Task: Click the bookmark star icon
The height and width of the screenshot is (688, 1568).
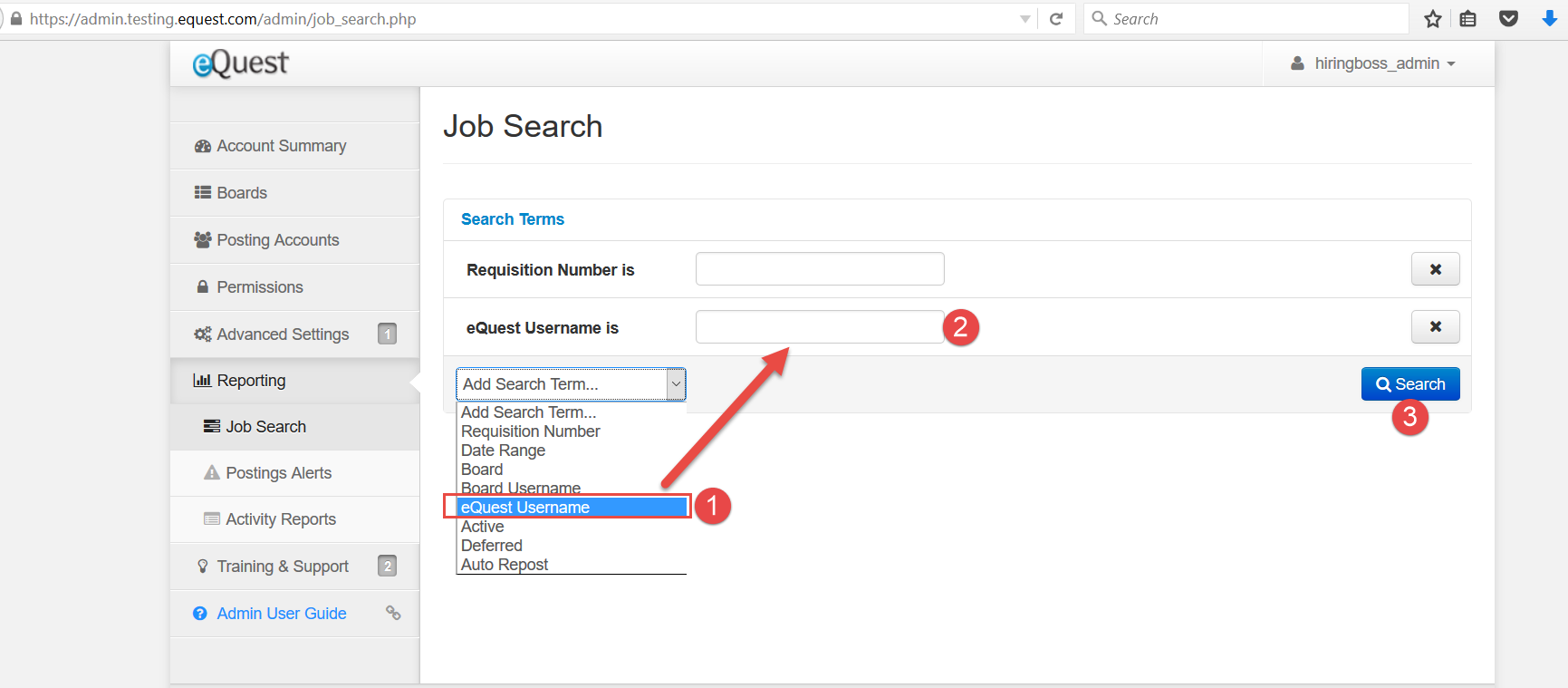Action: click(x=1433, y=19)
